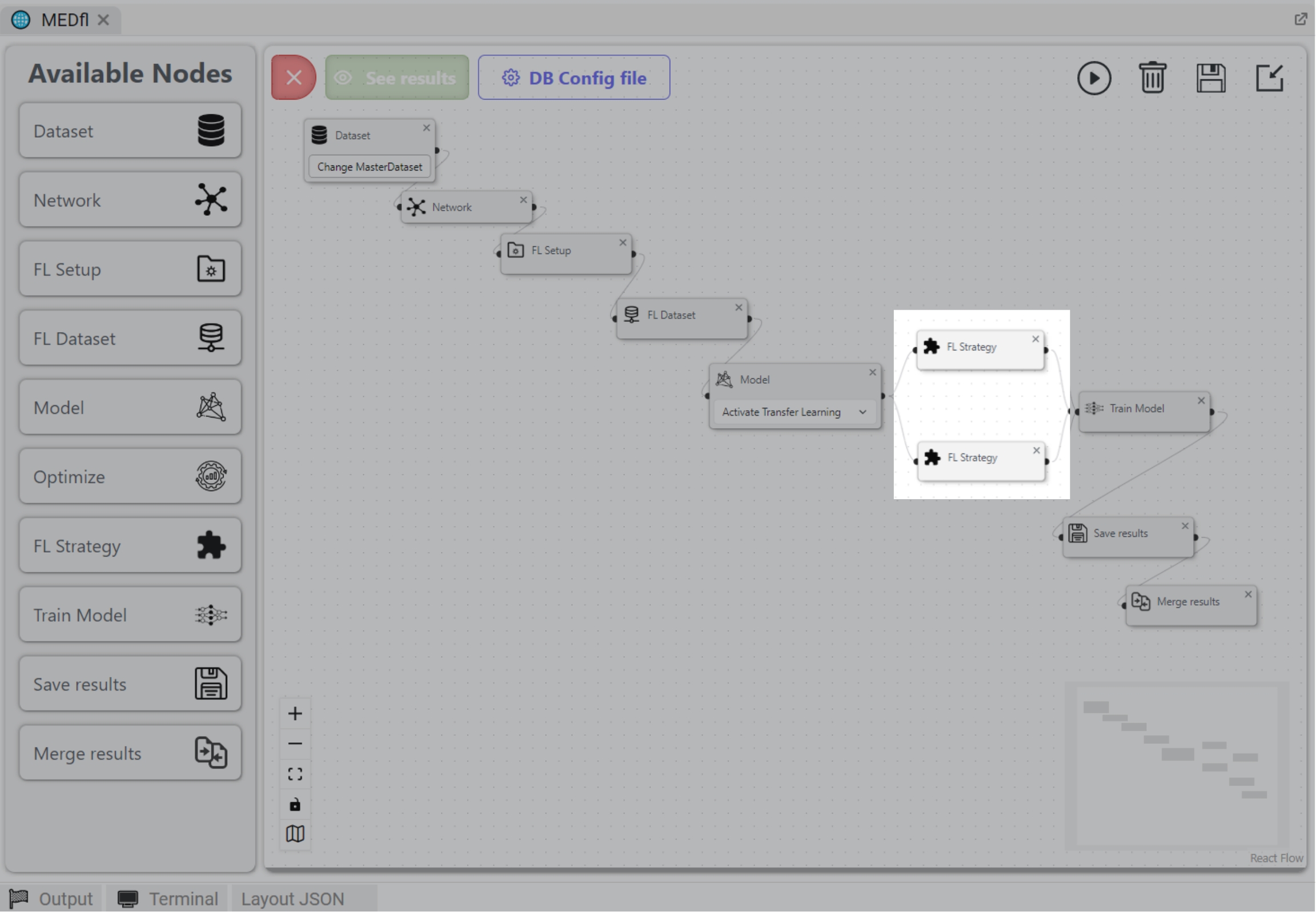This screenshot has height=912, width=1316.
Task: Click the trash delete icon
Action: pos(1152,78)
